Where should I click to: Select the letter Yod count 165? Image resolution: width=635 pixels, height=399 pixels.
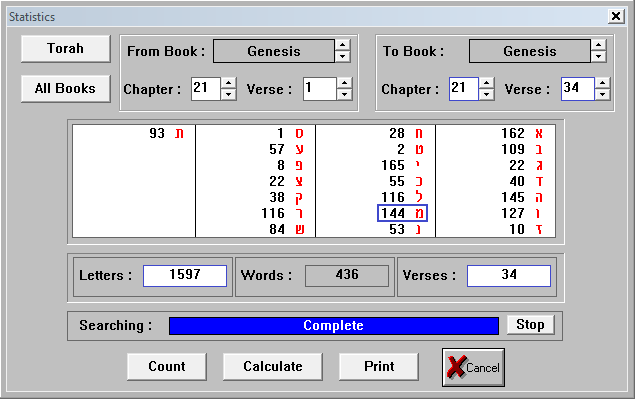(402, 165)
